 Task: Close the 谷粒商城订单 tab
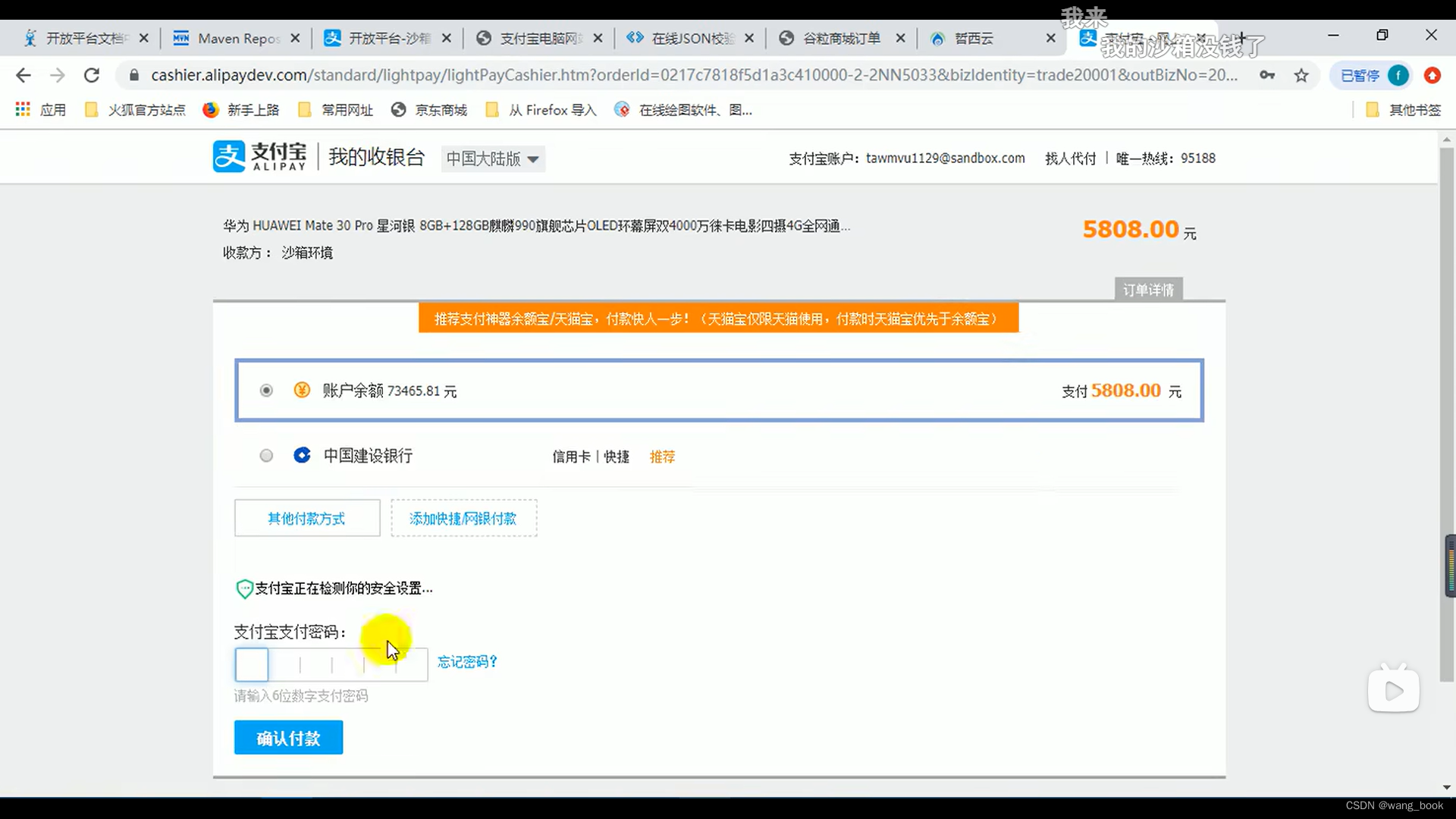tap(900, 38)
